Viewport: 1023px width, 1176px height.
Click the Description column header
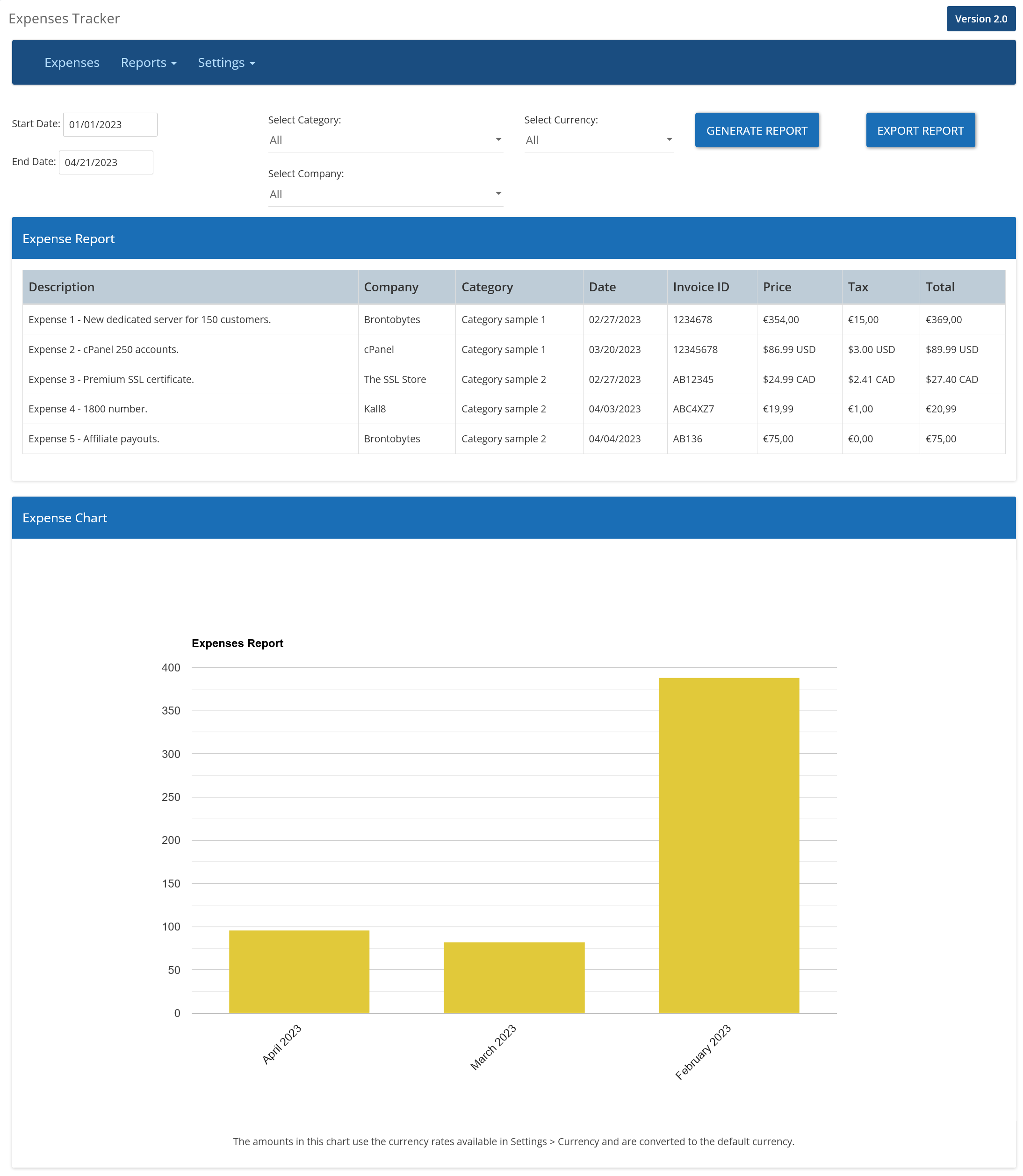(62, 287)
